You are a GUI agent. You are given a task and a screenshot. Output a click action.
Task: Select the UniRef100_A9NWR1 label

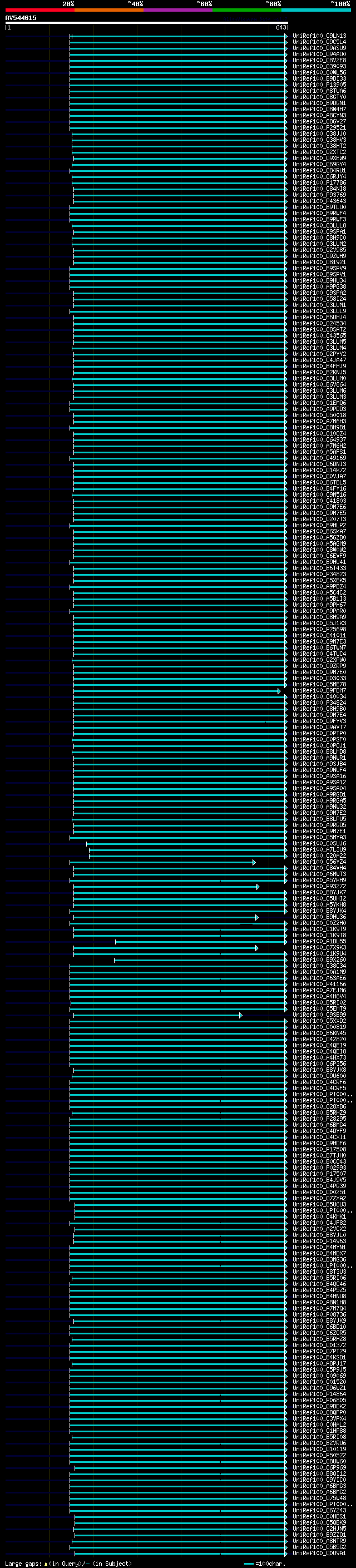(319, 759)
